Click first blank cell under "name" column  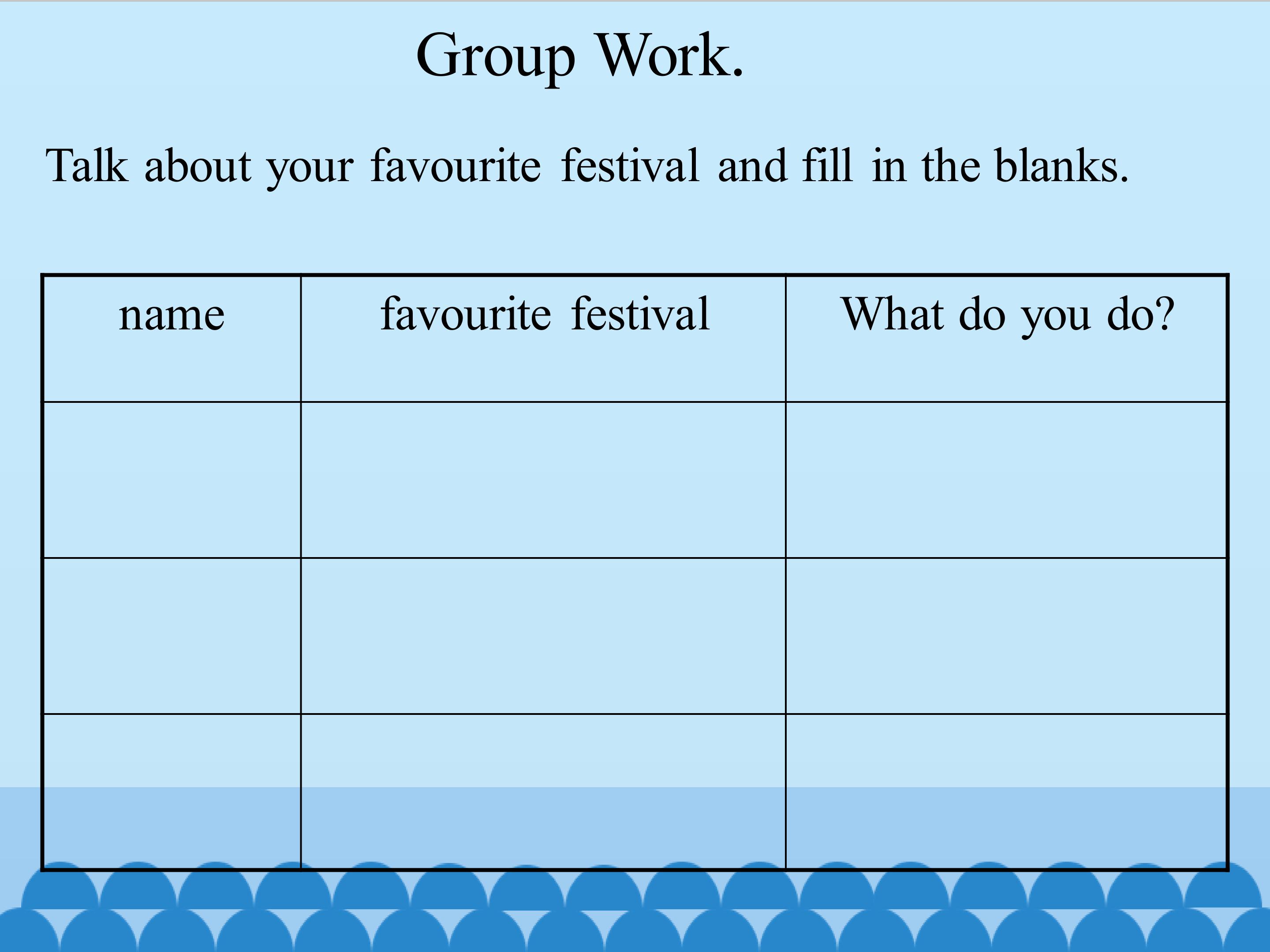click(x=172, y=480)
